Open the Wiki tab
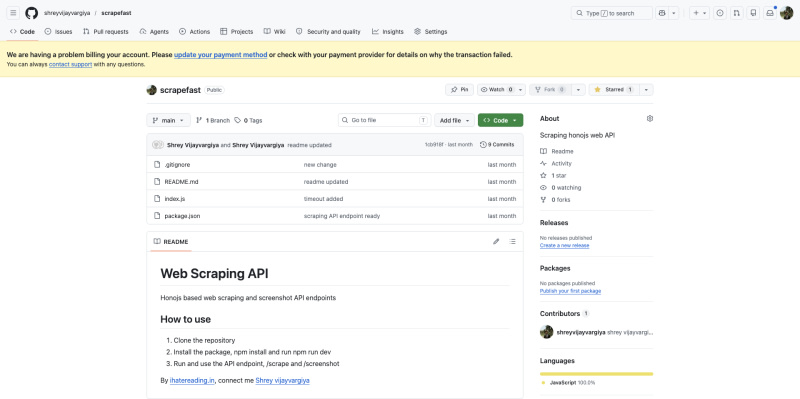 tap(274, 32)
